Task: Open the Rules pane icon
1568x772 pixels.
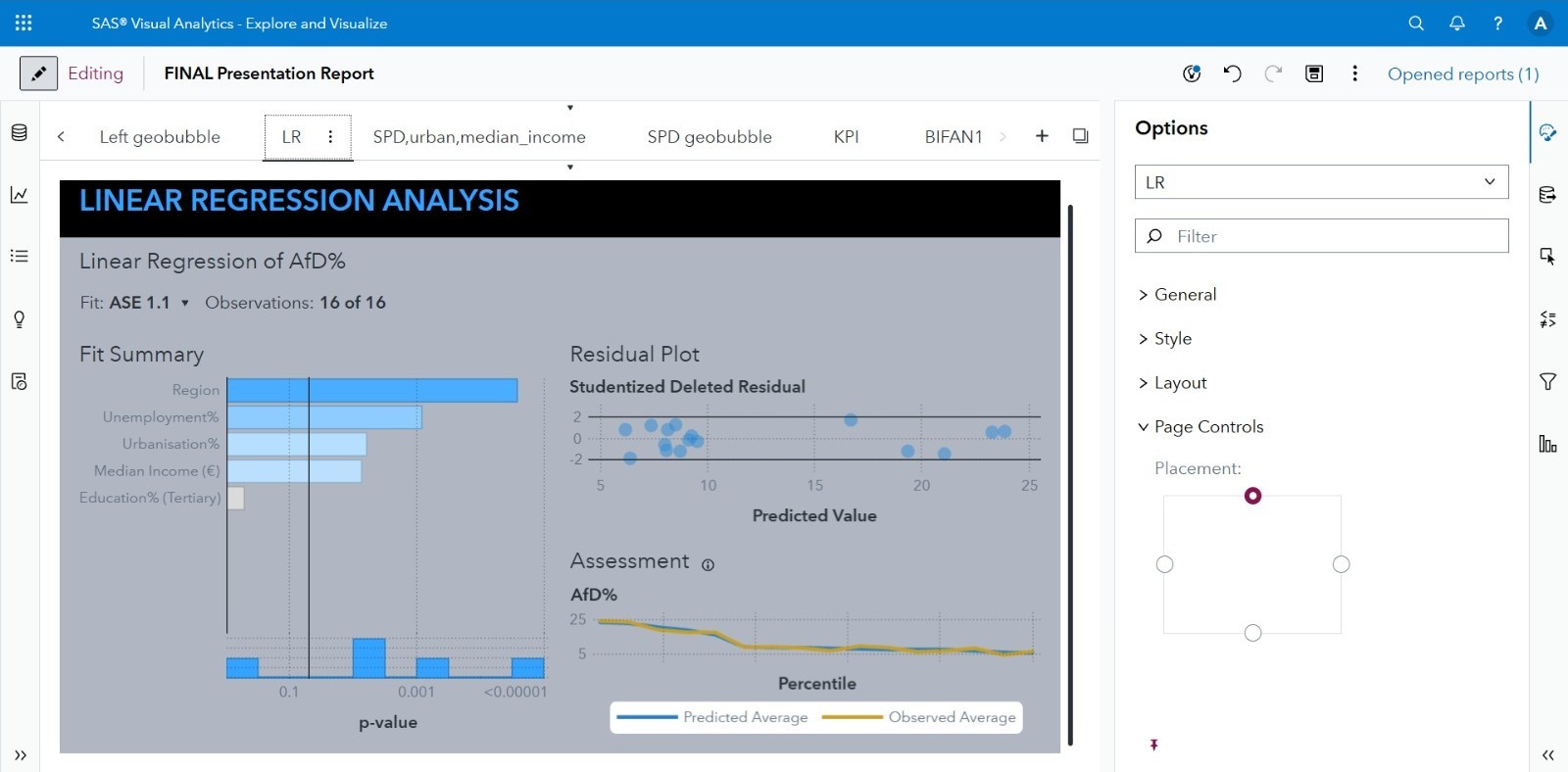Action: coord(1547,319)
